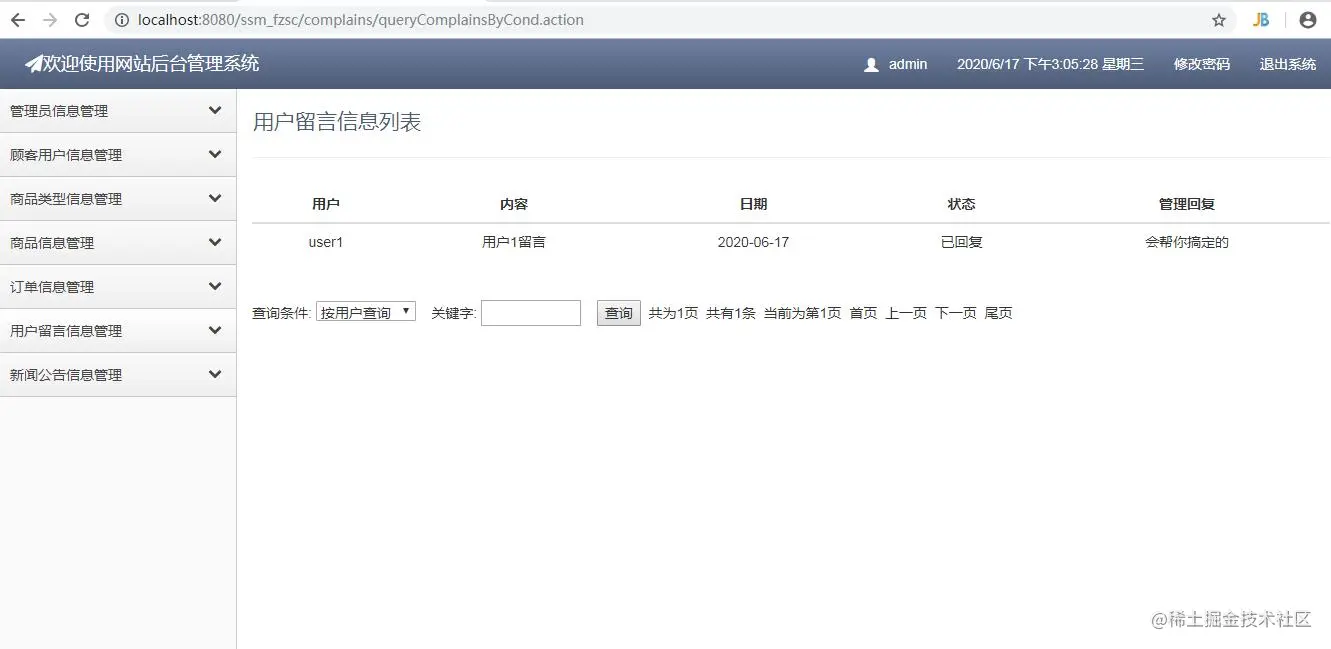Screen dimensions: 1331x649
Task: Click the 查询 search button
Action: pos(619,313)
